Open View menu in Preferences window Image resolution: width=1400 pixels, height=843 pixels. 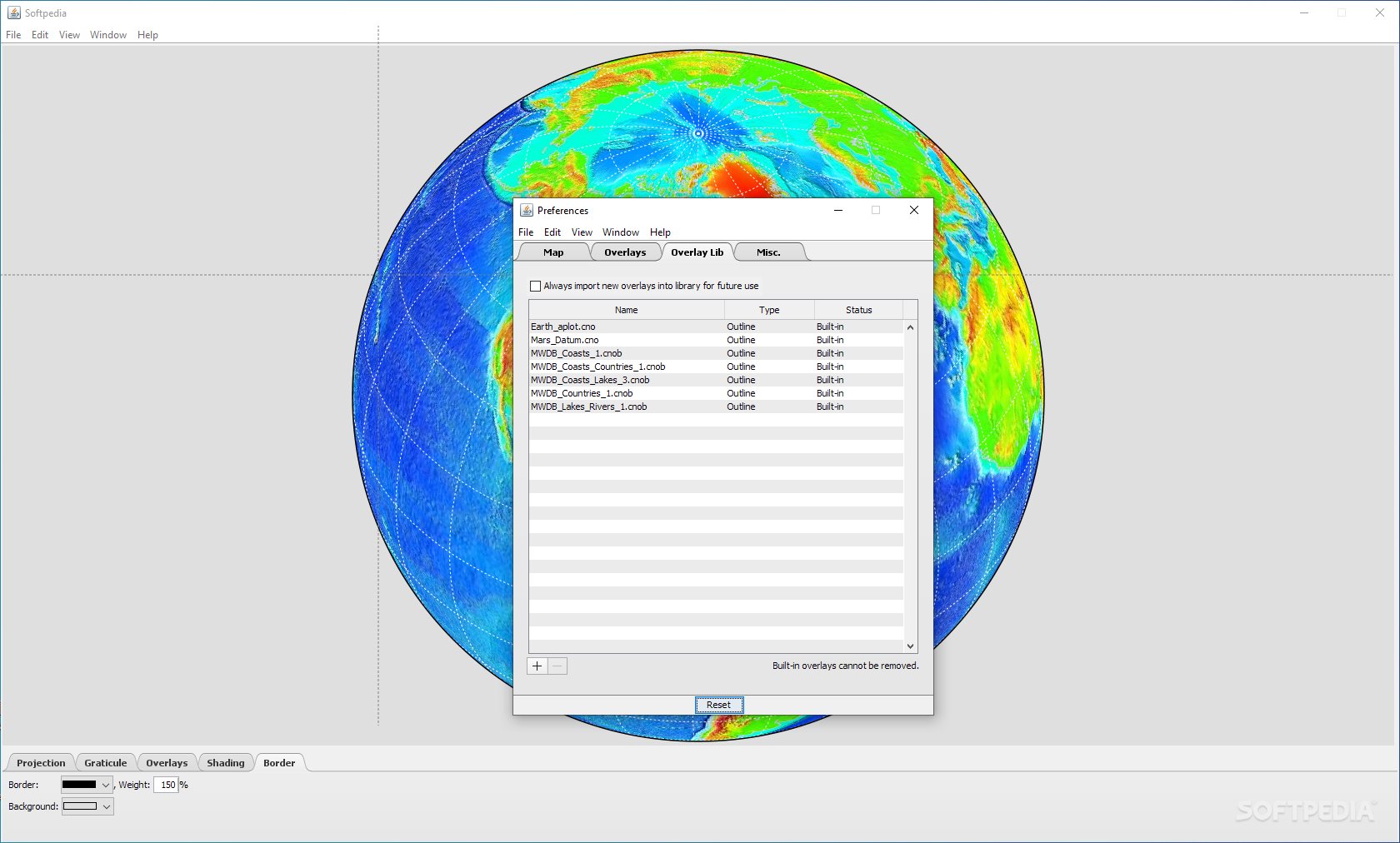(582, 232)
